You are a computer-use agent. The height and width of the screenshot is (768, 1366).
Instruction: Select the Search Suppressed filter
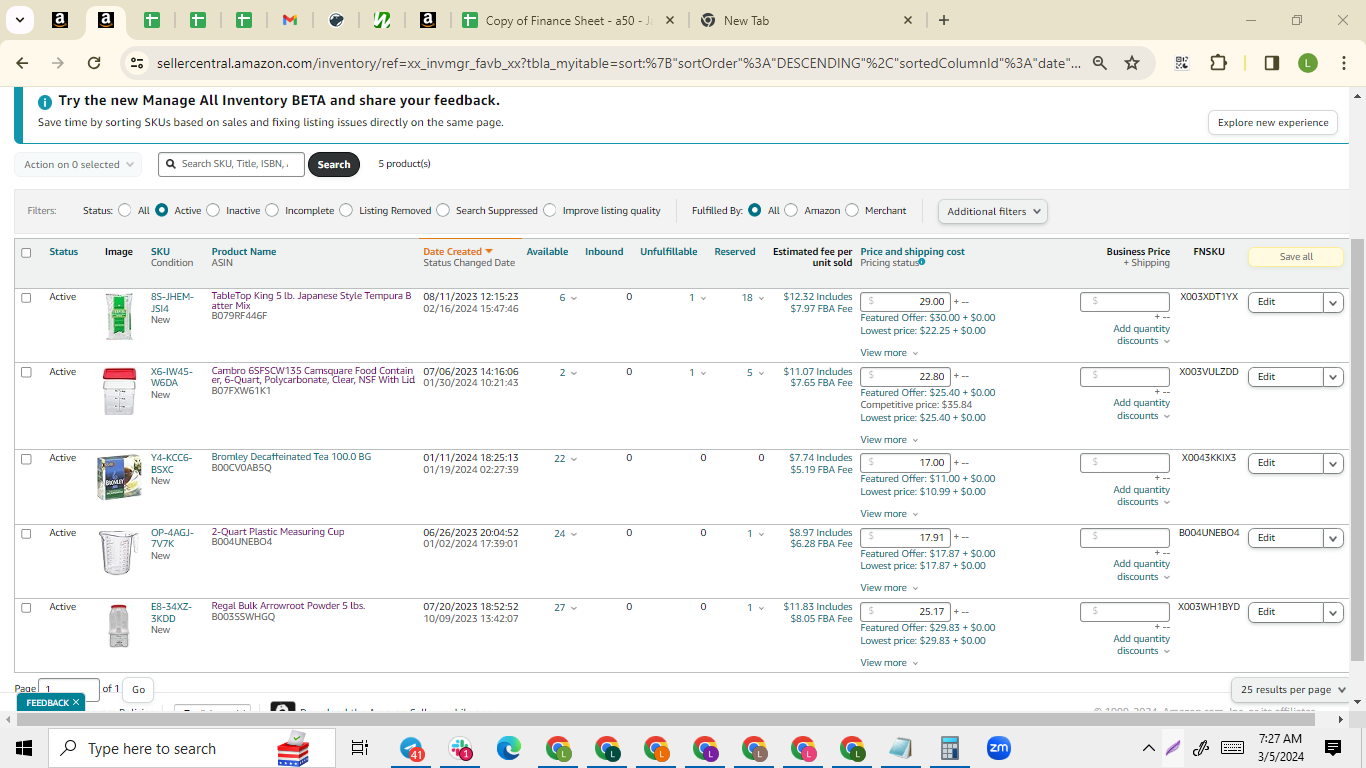pos(443,210)
